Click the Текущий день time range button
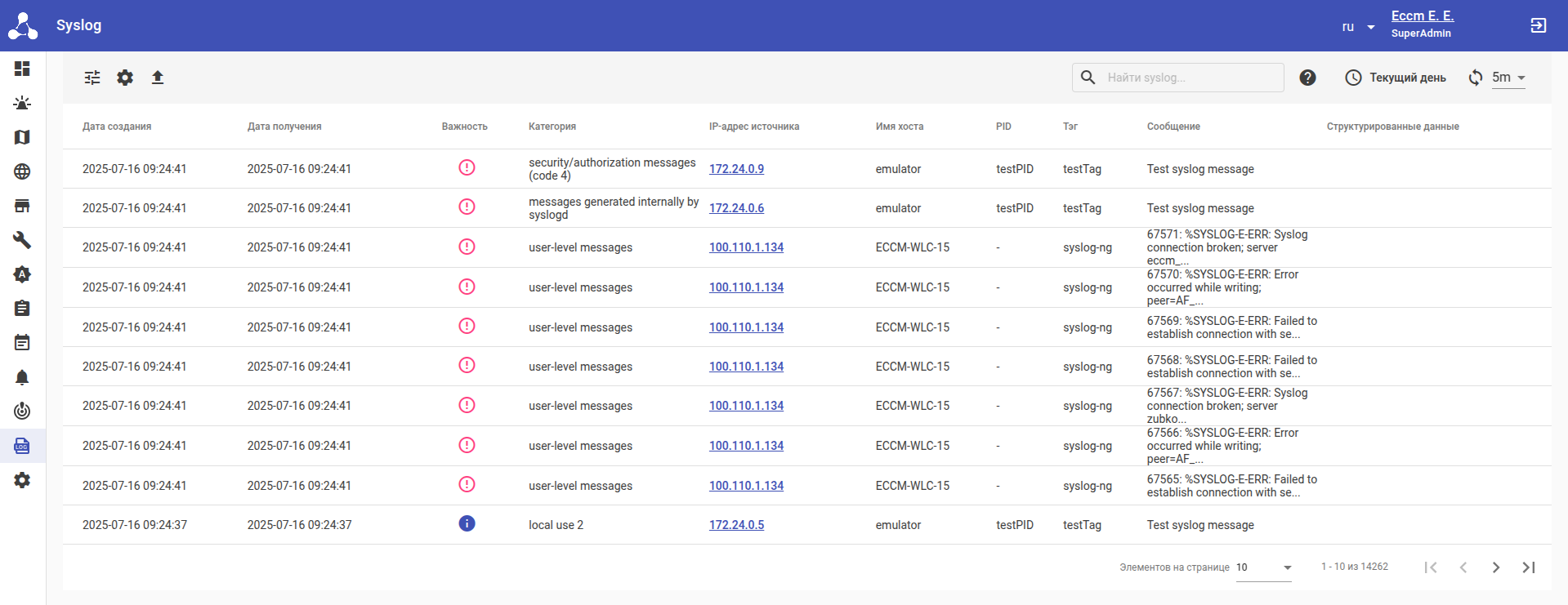Viewport: 1568px width, 605px height. (1396, 78)
